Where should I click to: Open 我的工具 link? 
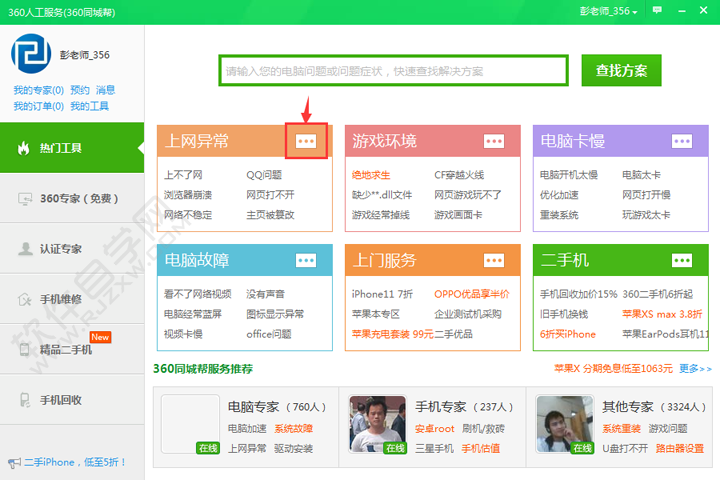pos(90,106)
